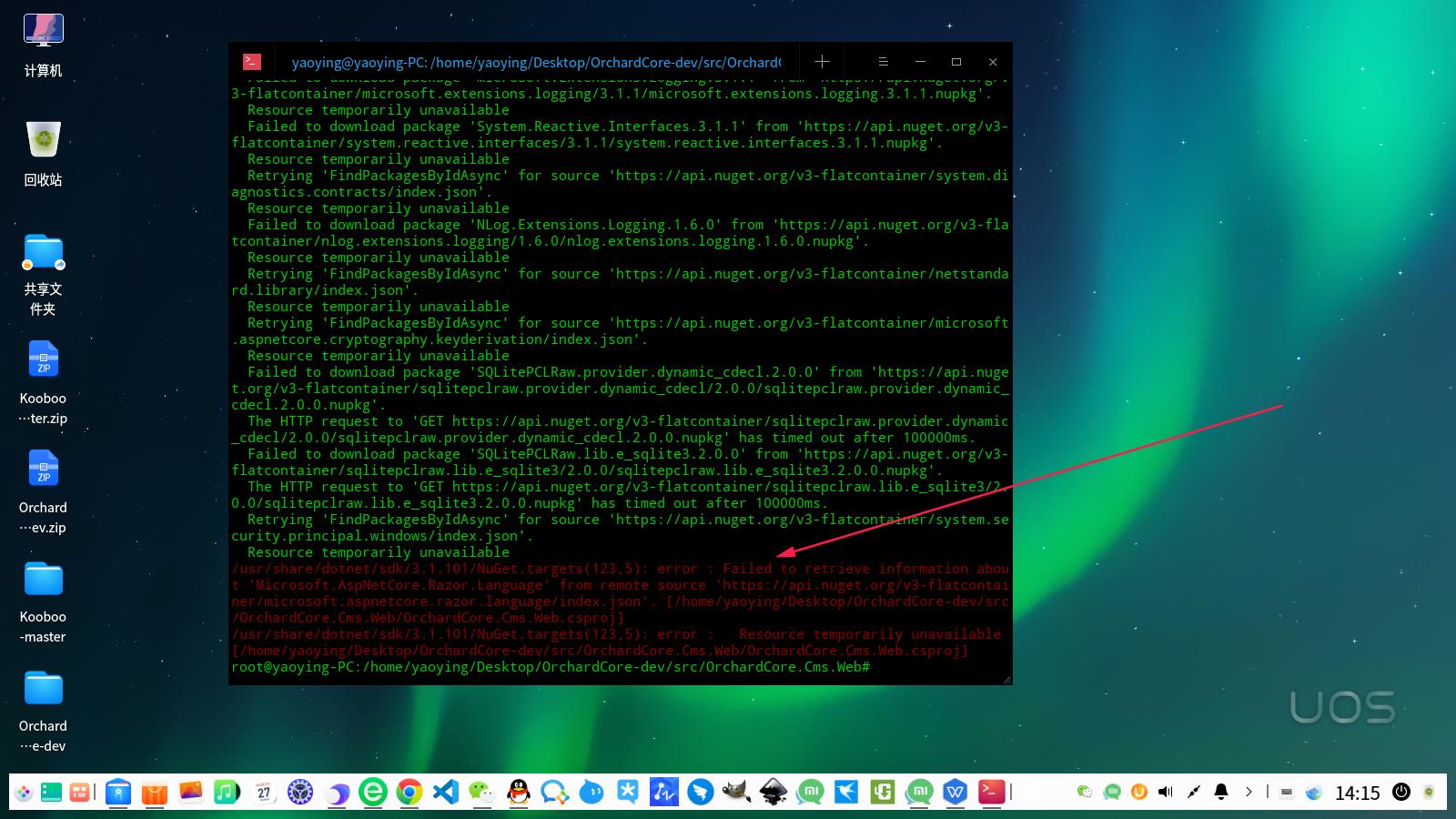
Task: Open the 回收站 recycle bin icon
Action: point(43,155)
